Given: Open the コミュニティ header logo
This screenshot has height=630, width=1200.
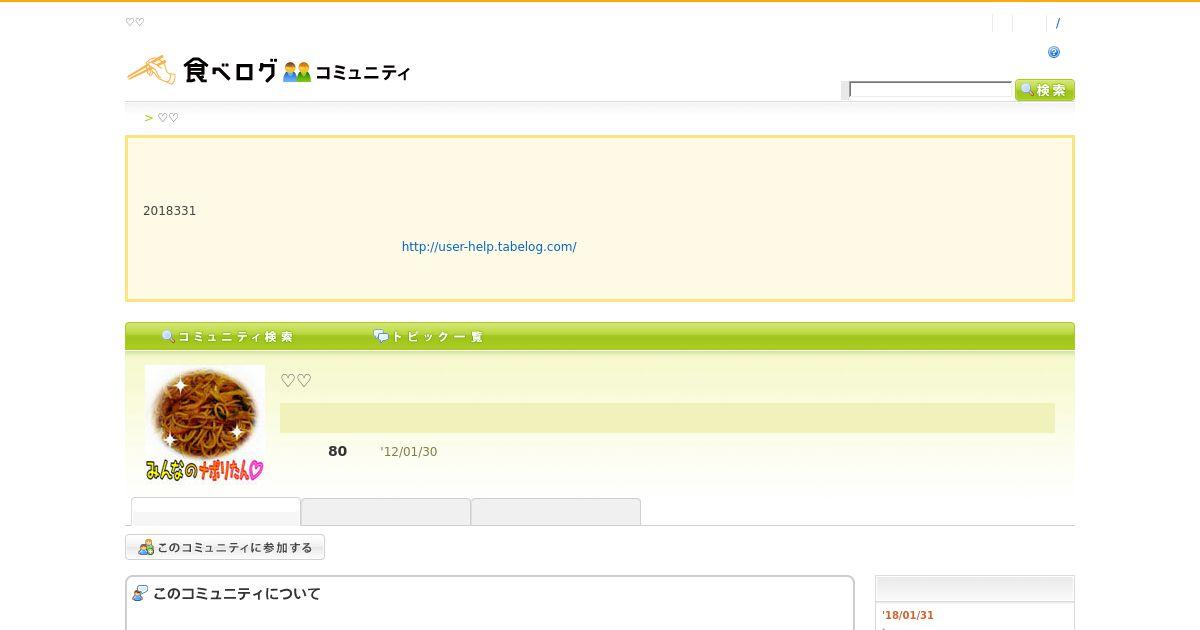Looking at the screenshot, I should coord(347,72).
